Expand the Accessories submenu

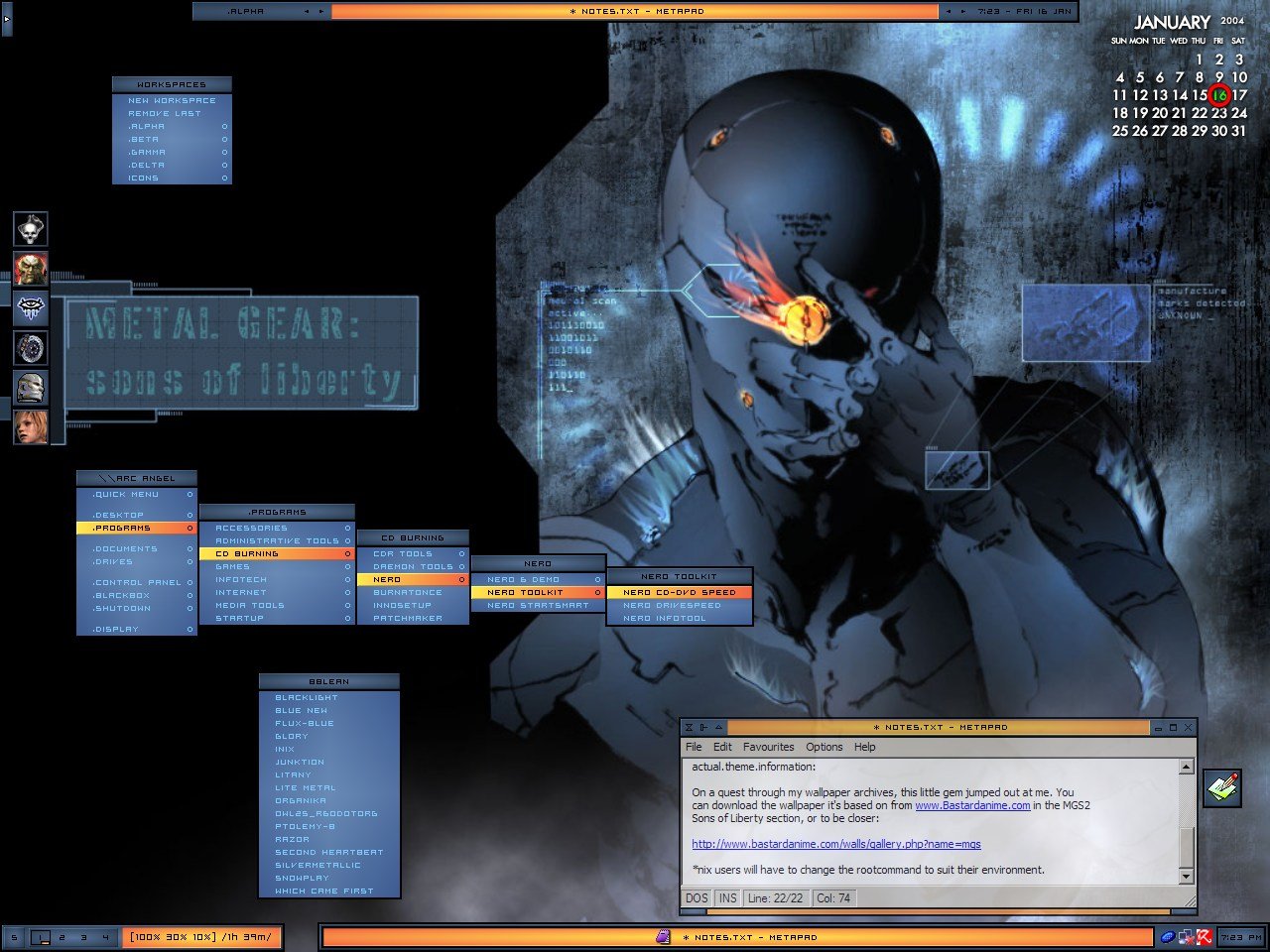277,529
